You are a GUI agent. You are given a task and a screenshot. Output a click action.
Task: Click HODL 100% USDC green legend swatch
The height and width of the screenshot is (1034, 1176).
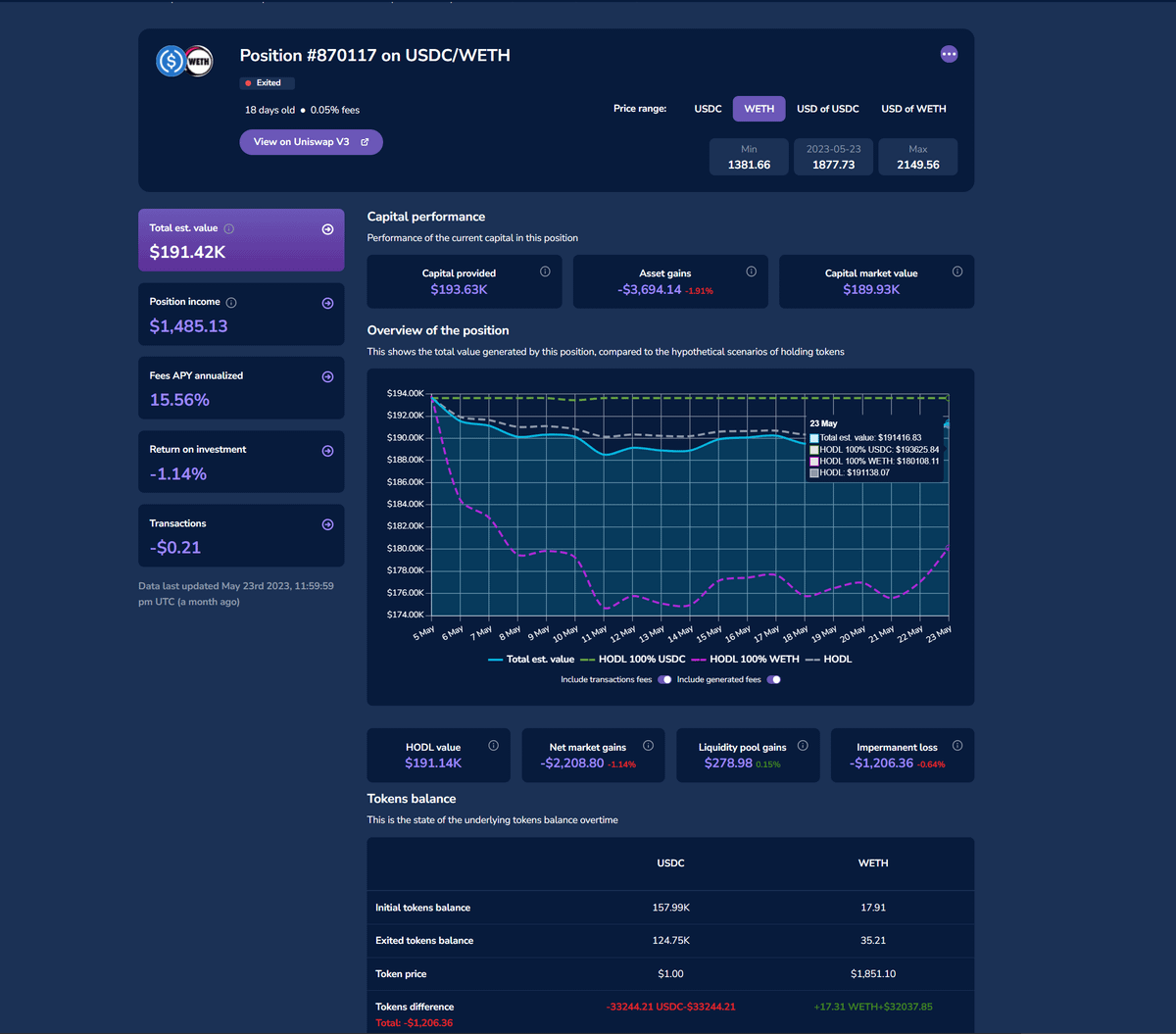(589, 660)
